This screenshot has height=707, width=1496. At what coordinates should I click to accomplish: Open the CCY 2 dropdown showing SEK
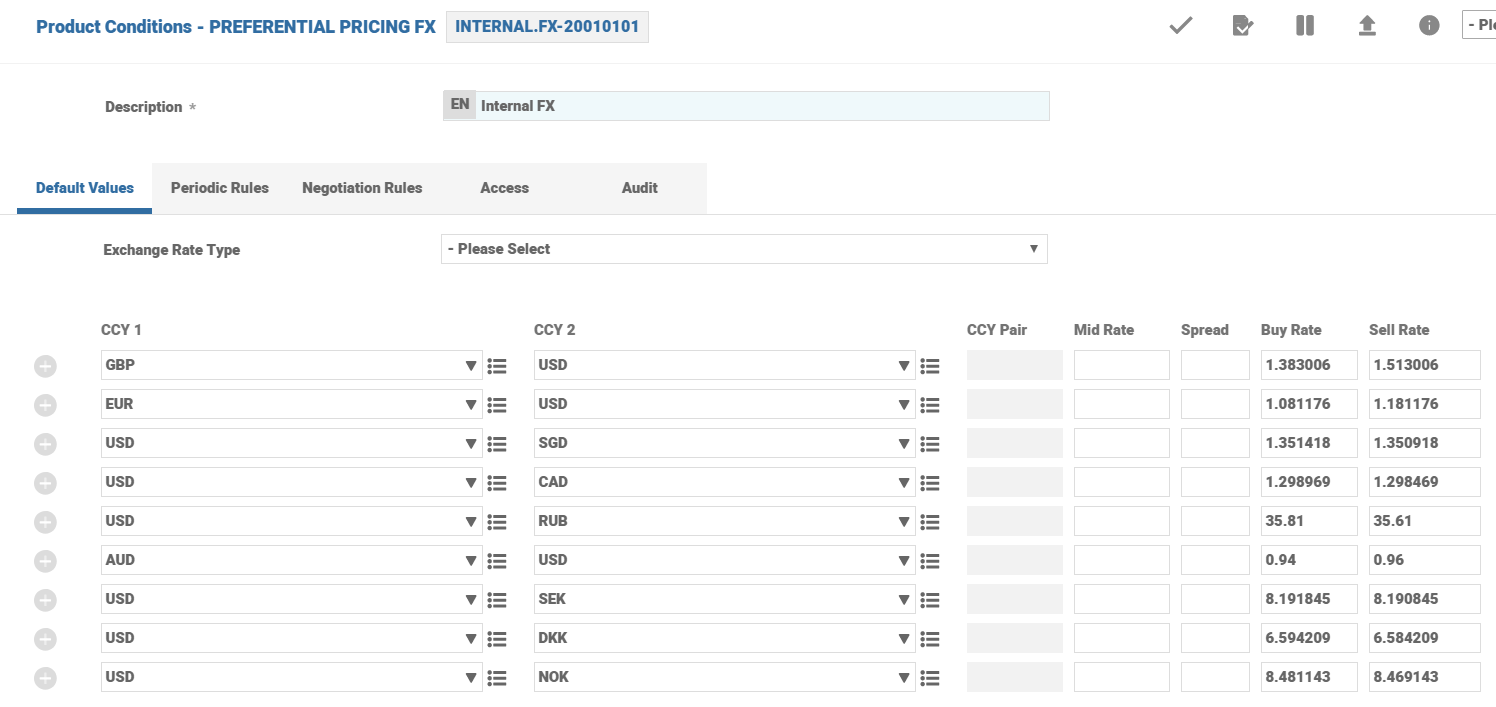coord(724,600)
